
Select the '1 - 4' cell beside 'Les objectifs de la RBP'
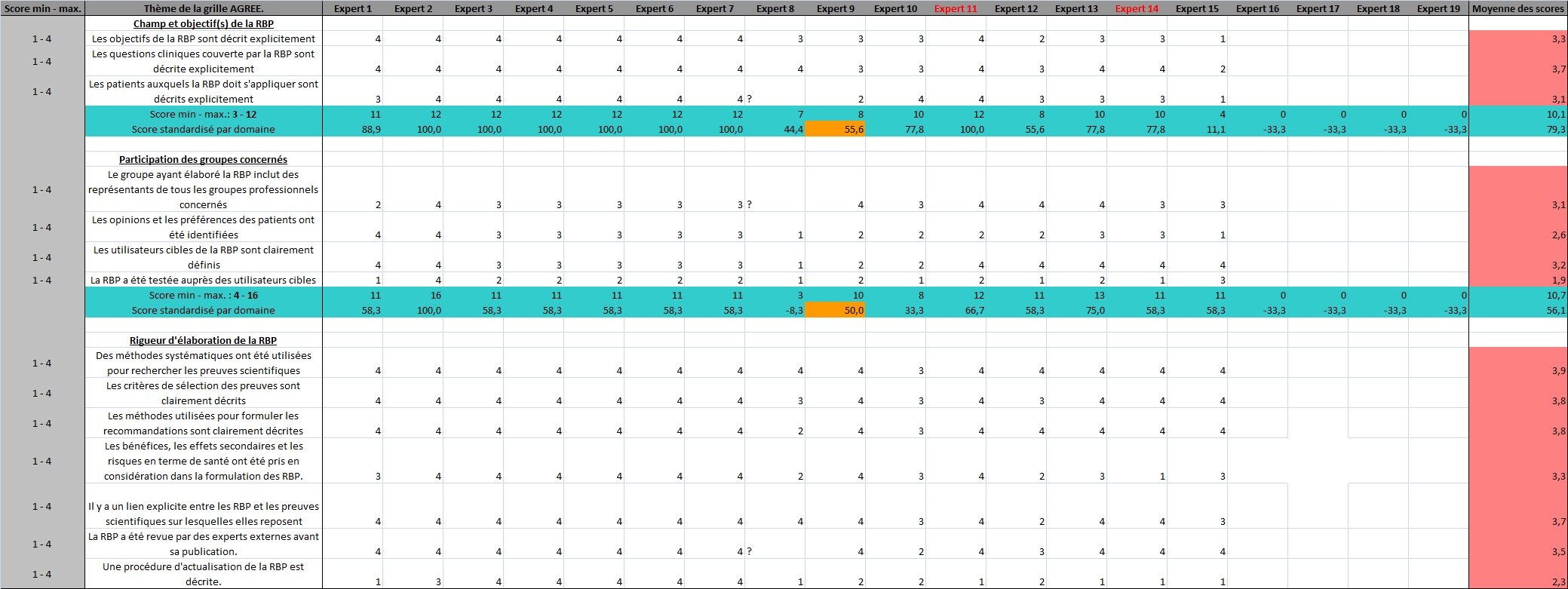click(42, 38)
